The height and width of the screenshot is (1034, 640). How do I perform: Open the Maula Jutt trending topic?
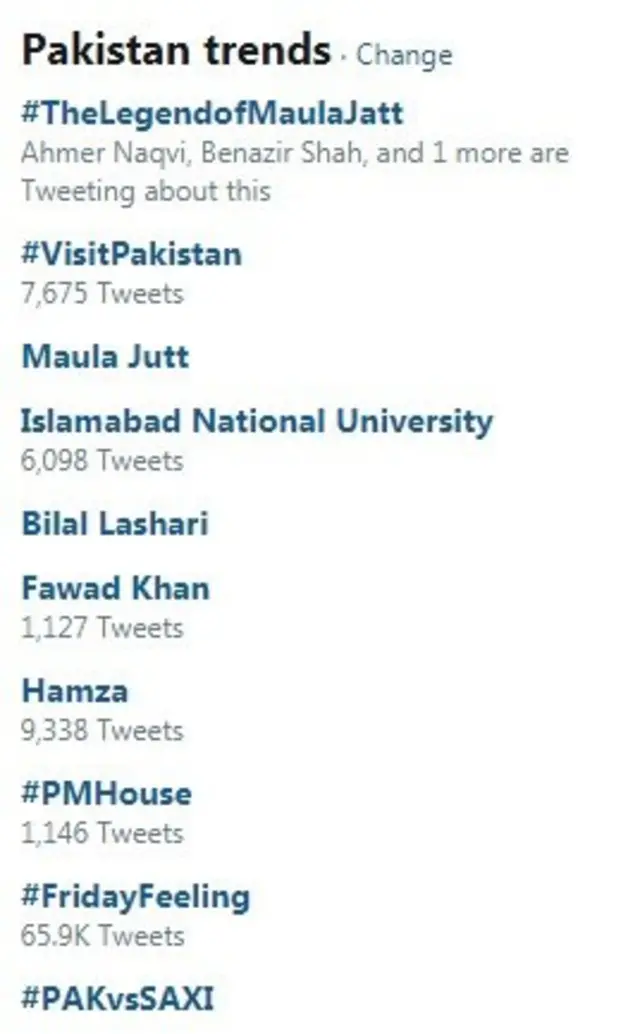click(x=105, y=356)
